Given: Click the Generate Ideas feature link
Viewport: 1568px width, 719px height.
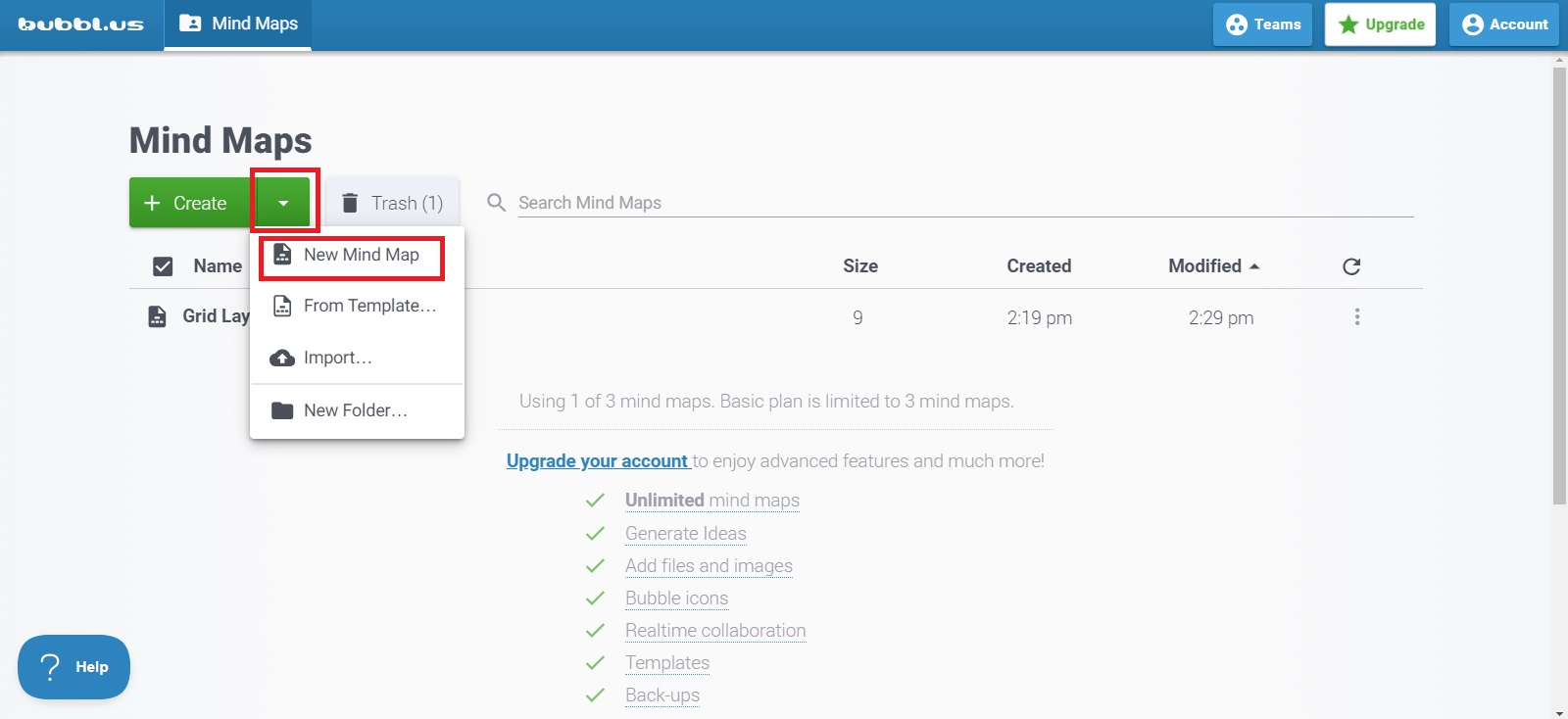Looking at the screenshot, I should [686, 534].
